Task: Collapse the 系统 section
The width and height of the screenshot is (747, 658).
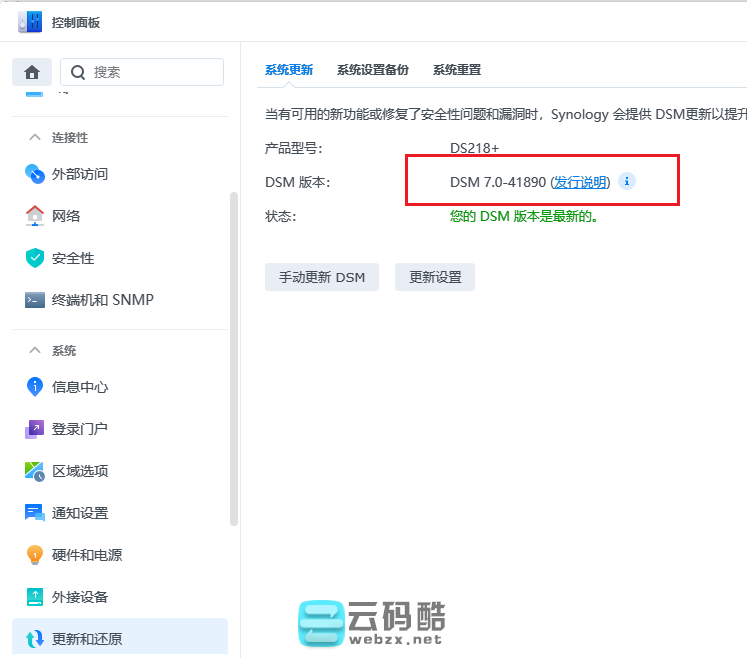Action: (x=35, y=351)
